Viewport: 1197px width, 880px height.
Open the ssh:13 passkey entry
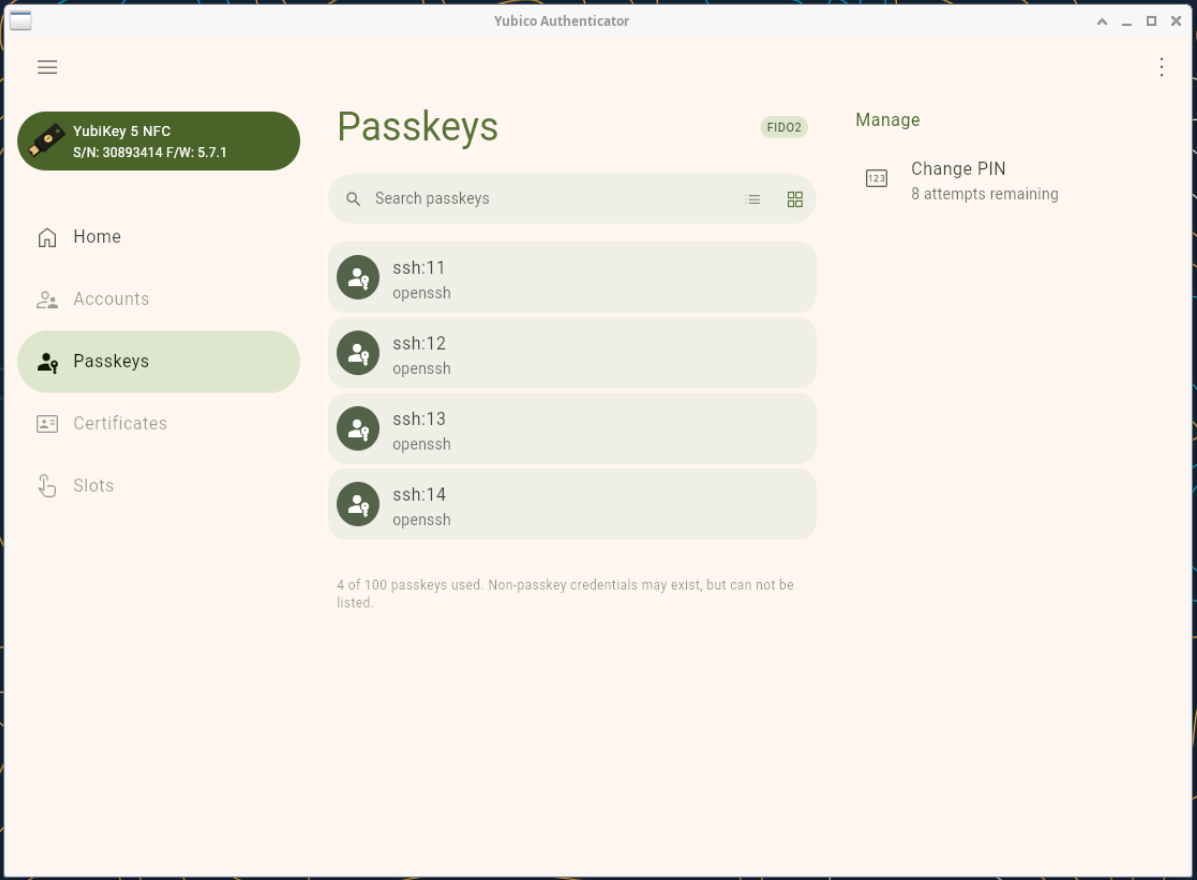573,428
